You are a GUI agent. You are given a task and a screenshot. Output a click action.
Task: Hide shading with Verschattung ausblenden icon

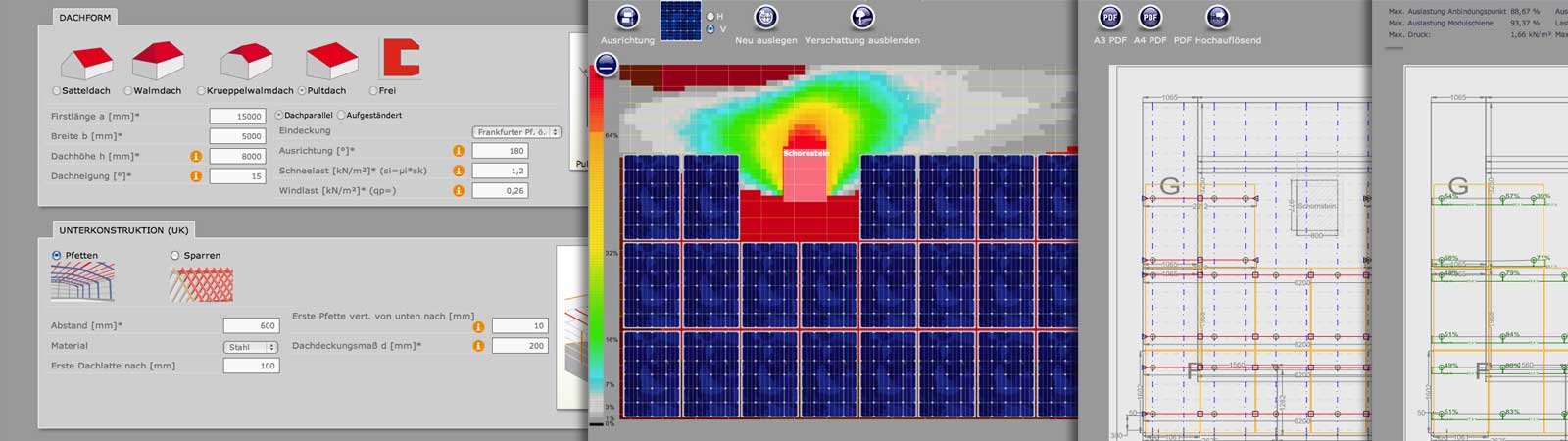861,18
